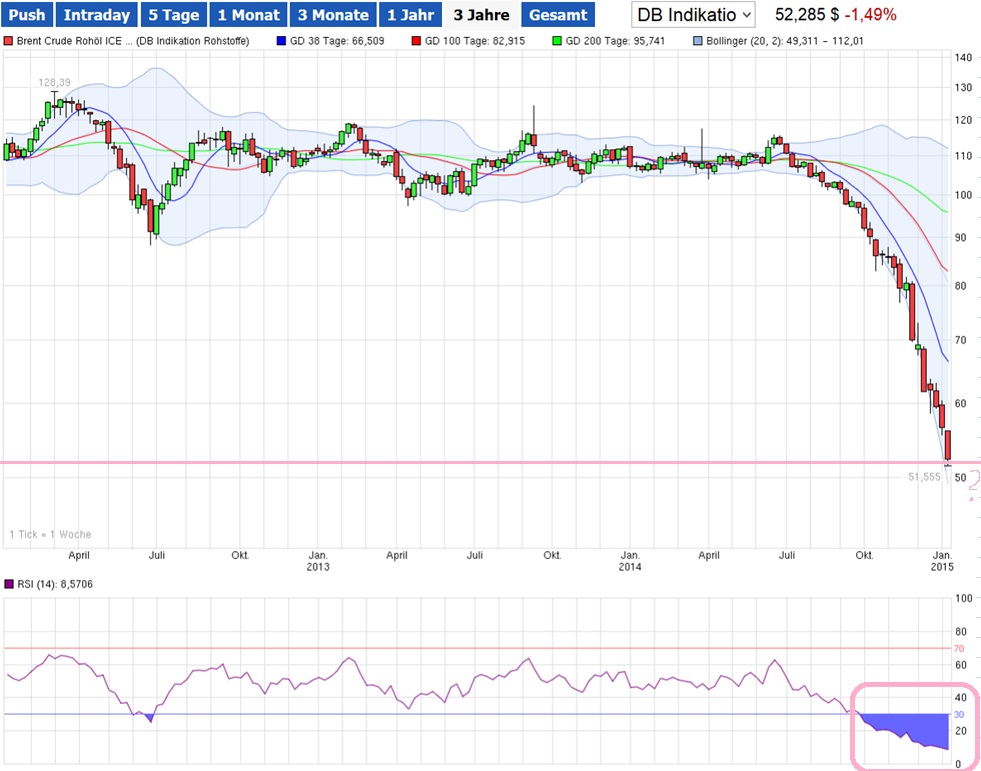Display the Gesamt full history
This screenshot has width=981, height=771.
[x=557, y=15]
